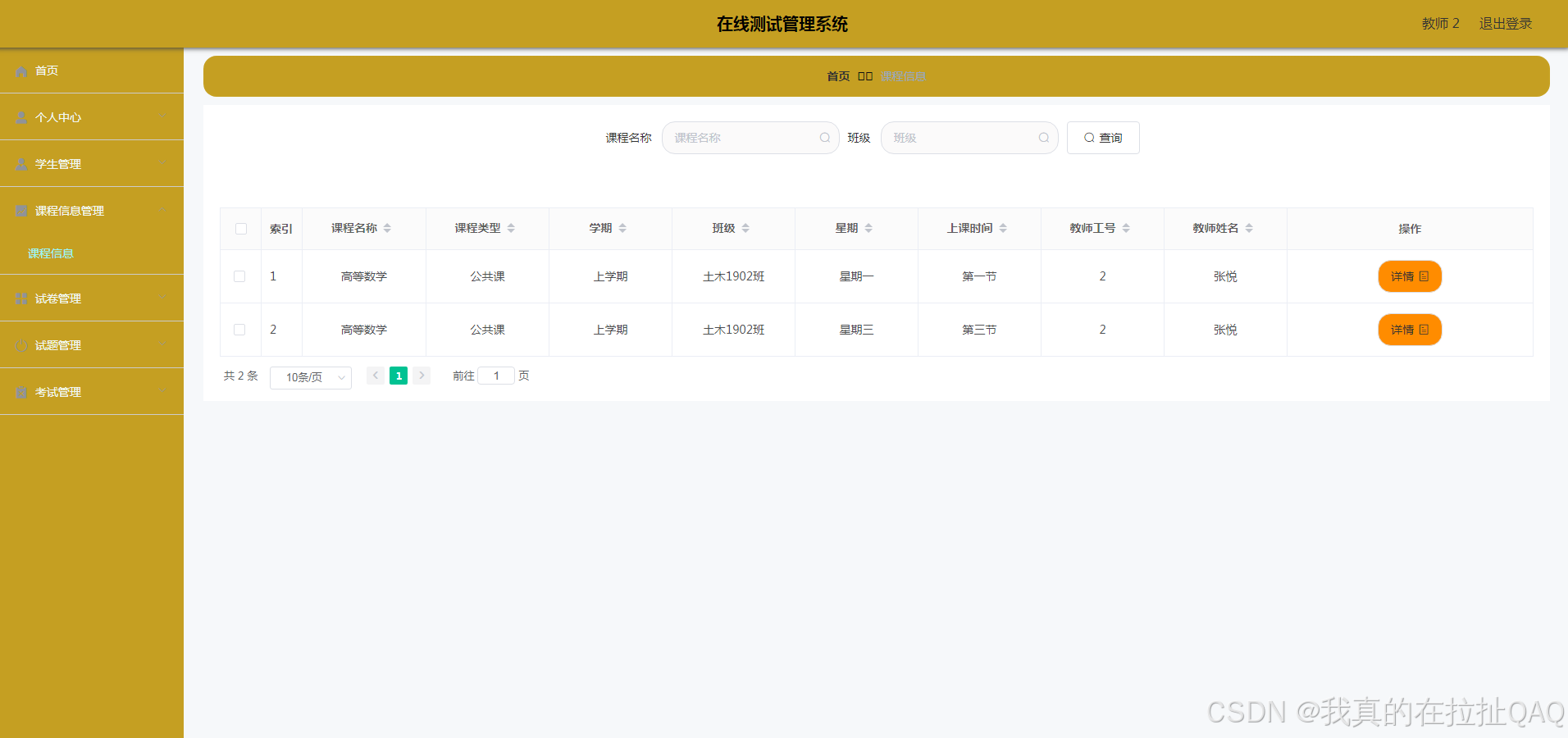Image resolution: width=1568 pixels, height=738 pixels.
Task: Check the checkbox for row 1 高等数学
Action: pos(239,276)
